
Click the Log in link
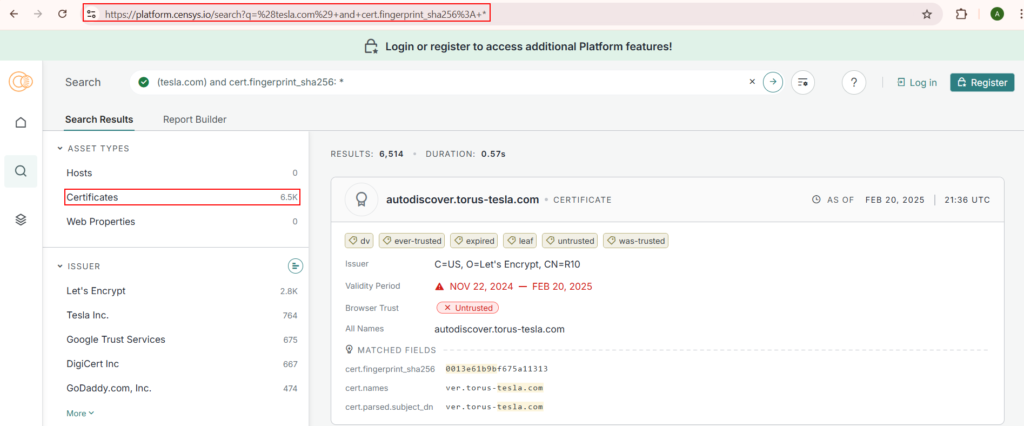coord(917,82)
